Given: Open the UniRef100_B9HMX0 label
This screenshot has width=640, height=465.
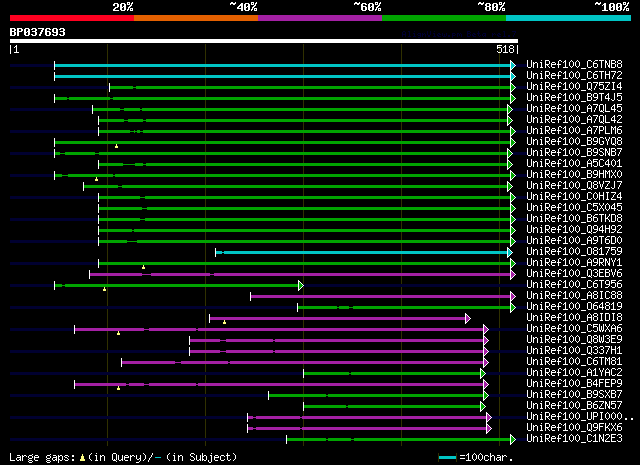Looking at the screenshot, I should pos(574,175).
